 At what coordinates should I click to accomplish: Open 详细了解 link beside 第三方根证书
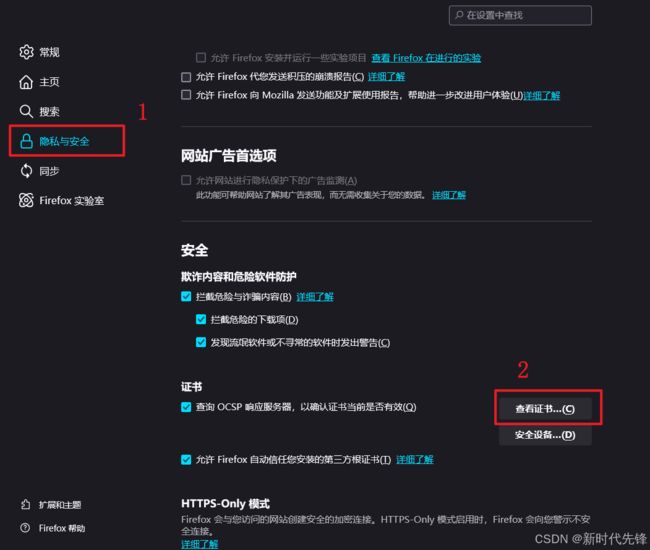(415, 460)
